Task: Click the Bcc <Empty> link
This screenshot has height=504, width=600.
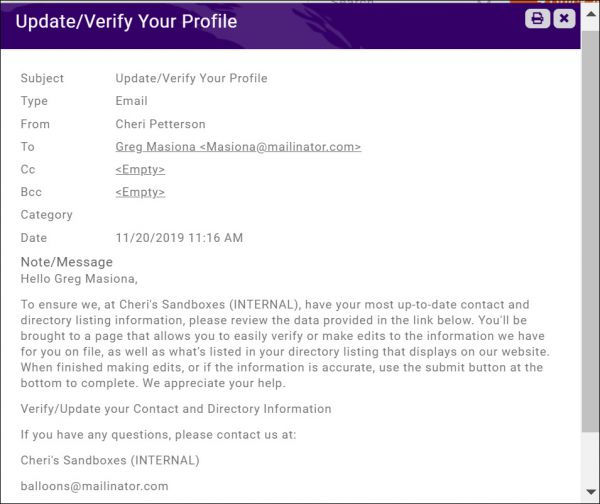Action: [140, 192]
